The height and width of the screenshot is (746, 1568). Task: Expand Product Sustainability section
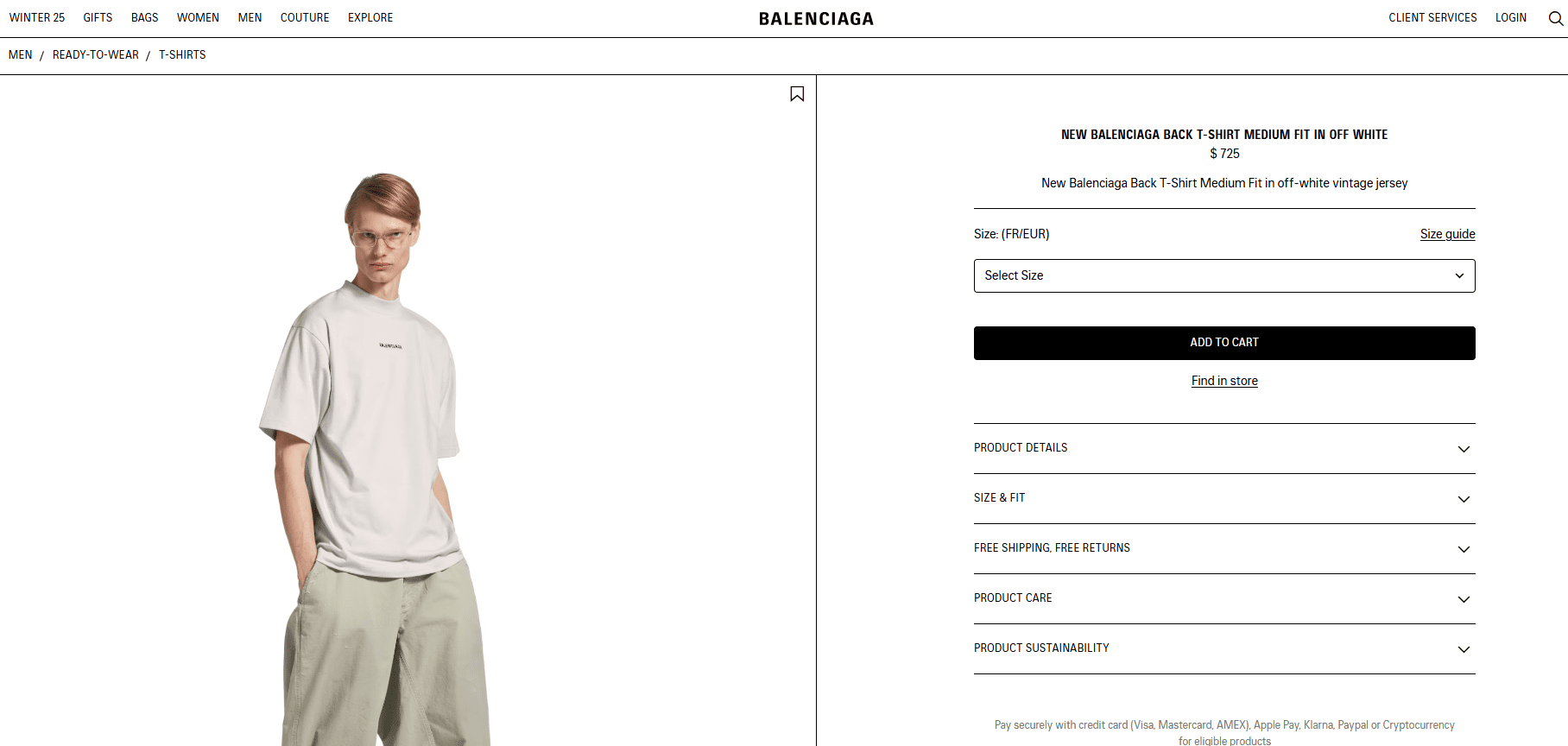pyautogui.click(x=1224, y=648)
